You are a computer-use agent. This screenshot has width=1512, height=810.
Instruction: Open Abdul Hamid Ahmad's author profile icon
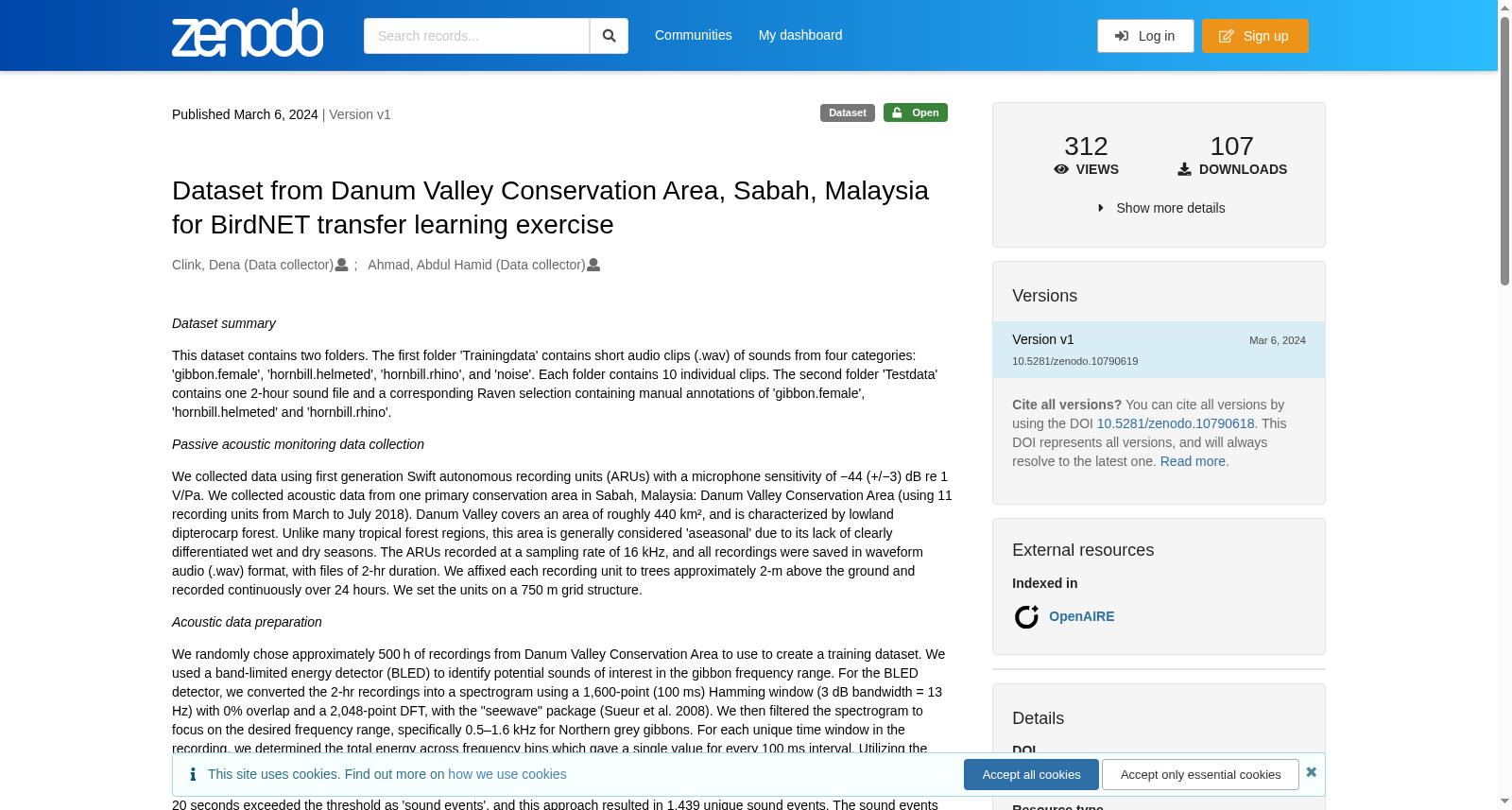point(593,265)
